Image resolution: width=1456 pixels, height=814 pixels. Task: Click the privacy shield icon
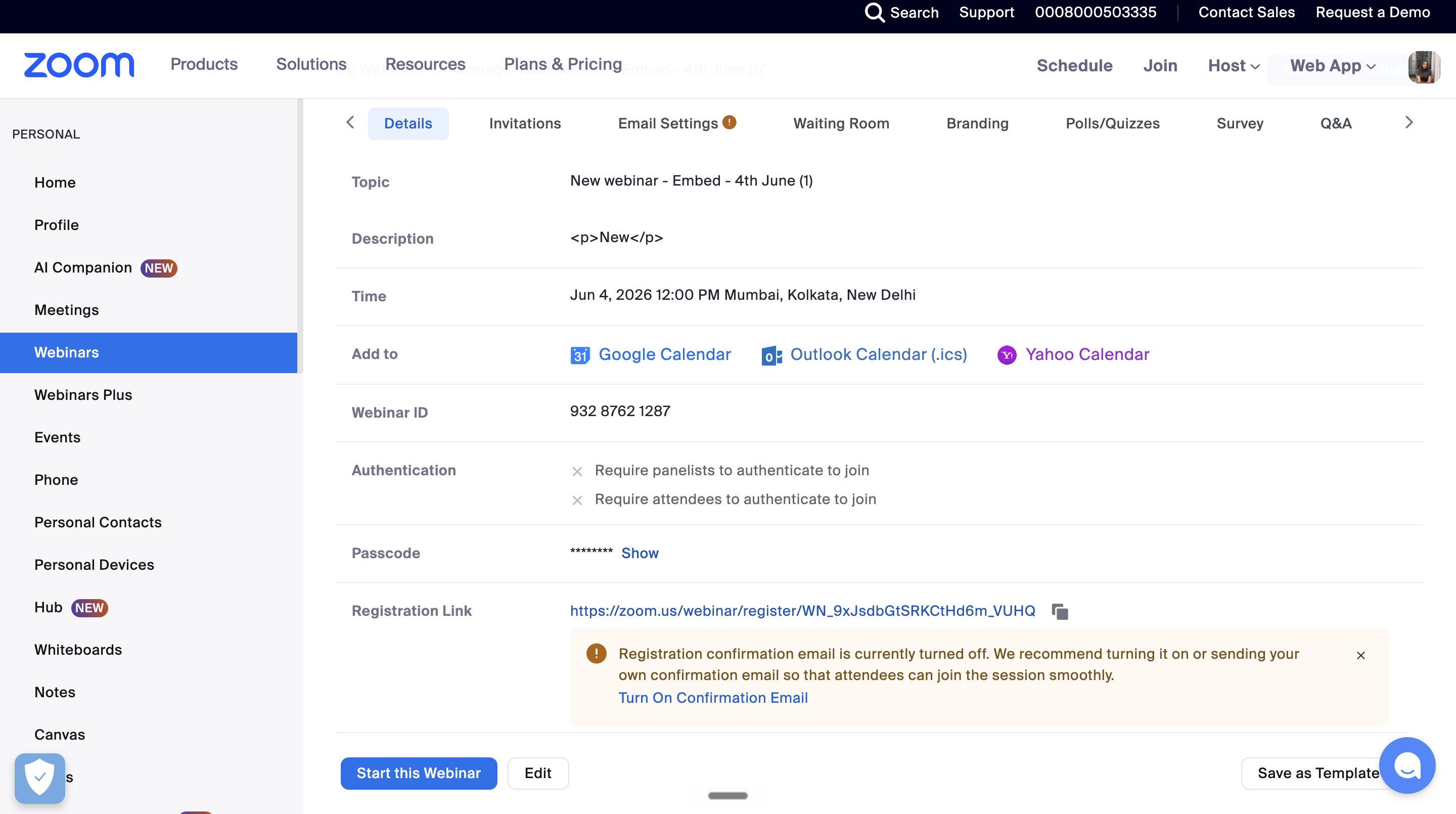pos(39,778)
